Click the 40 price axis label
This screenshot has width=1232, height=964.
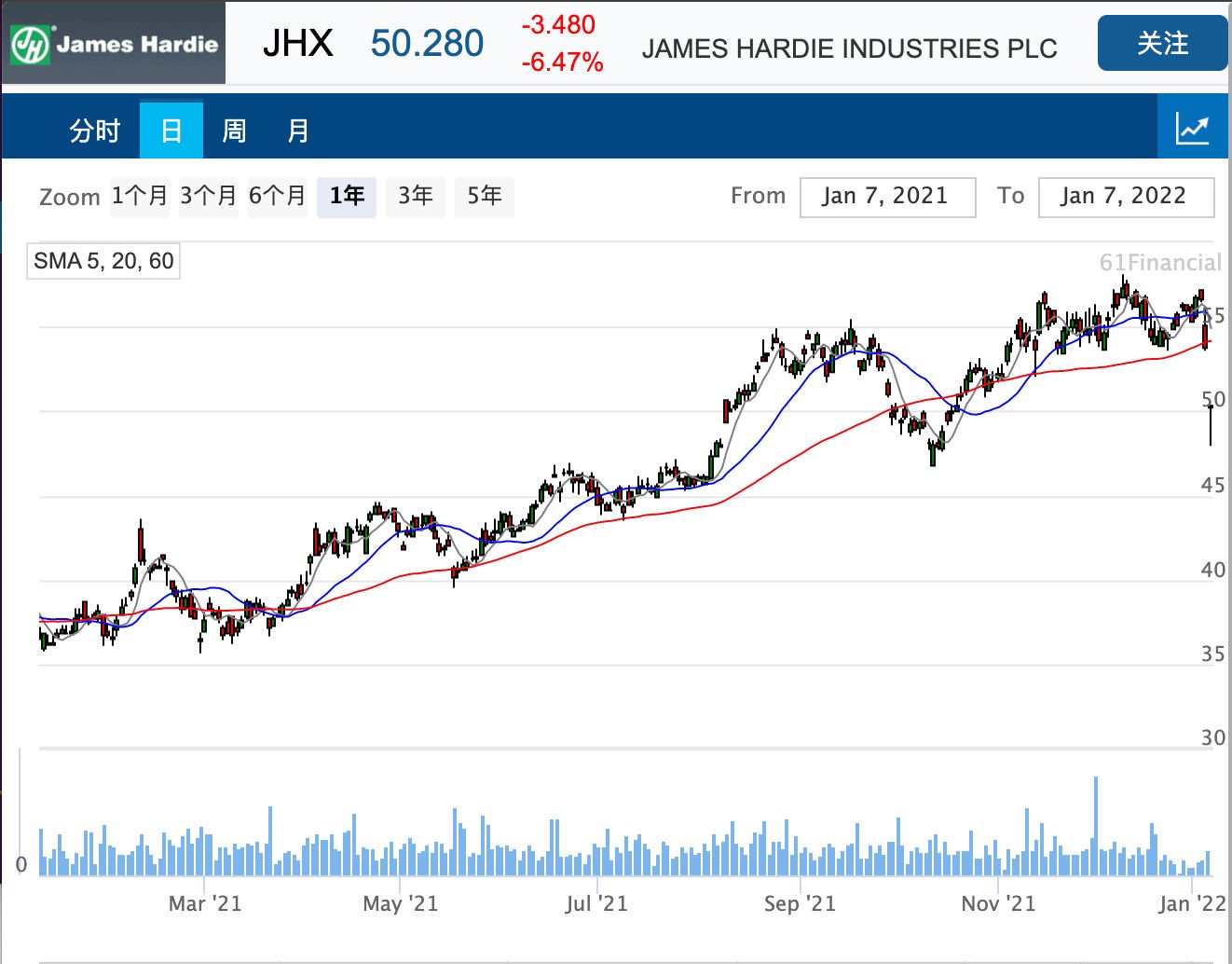[1212, 570]
